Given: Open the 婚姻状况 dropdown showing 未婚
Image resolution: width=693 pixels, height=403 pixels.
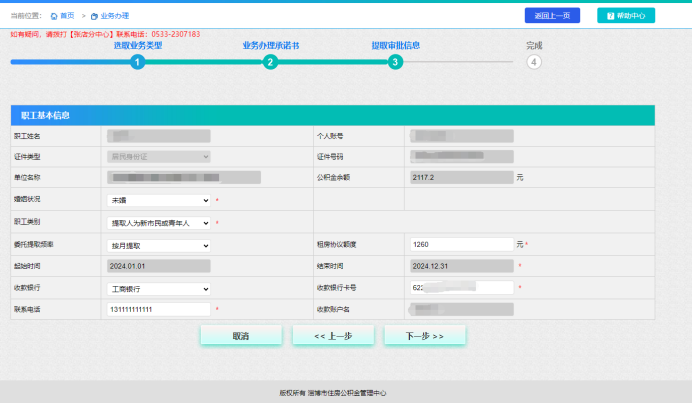Looking at the screenshot, I should (x=159, y=200).
